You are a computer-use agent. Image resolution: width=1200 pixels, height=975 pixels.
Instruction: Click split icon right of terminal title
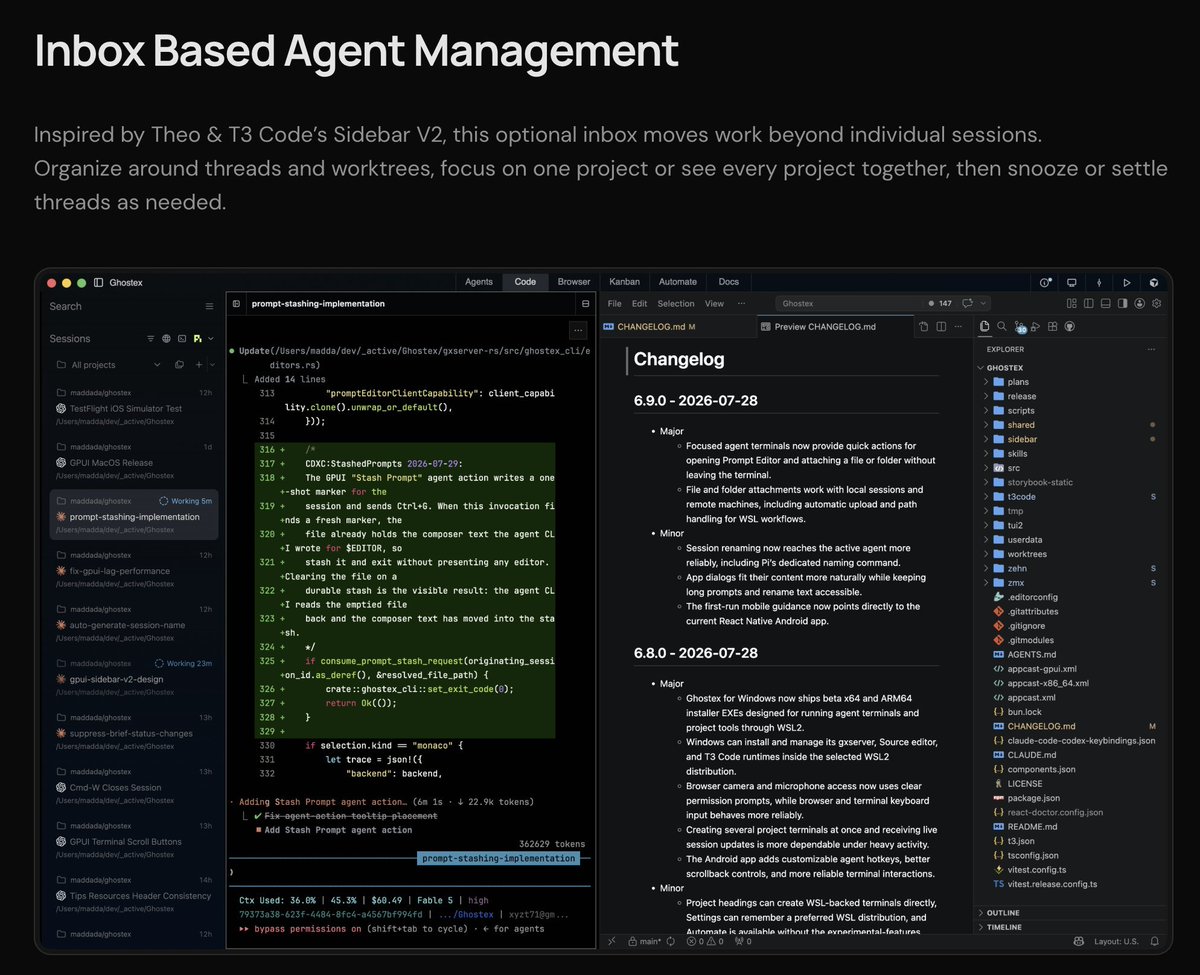coord(585,304)
